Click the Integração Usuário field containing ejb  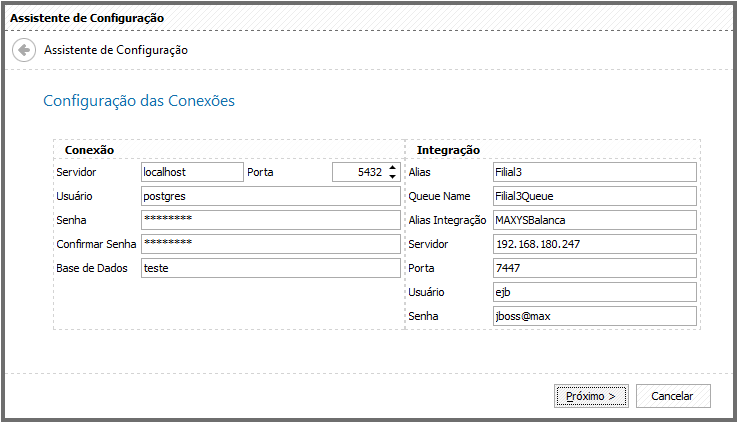click(x=595, y=292)
